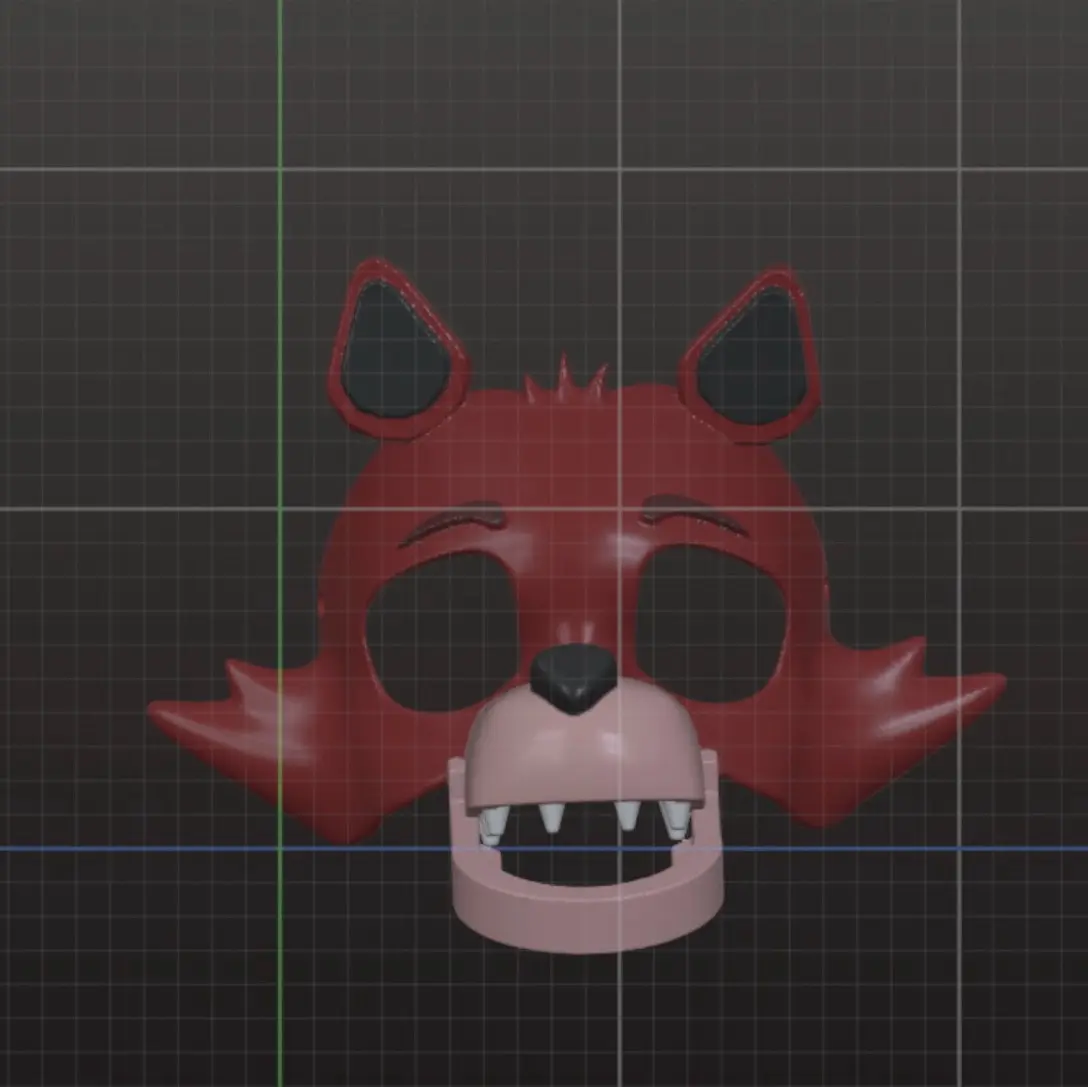Select the right eyebrow on the mask
The width and height of the screenshot is (1088, 1087).
(x=696, y=518)
